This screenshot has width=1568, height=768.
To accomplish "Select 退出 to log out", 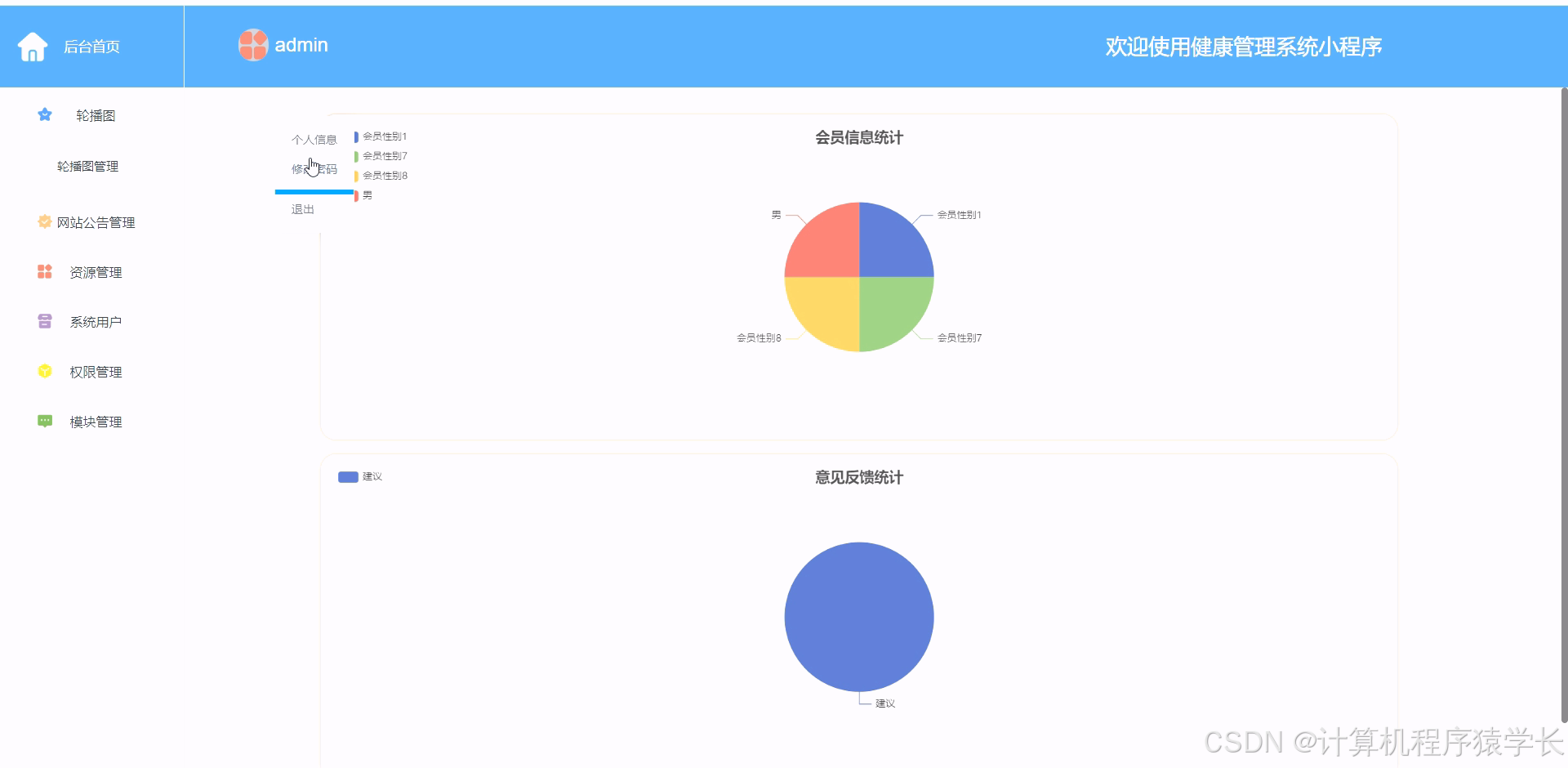I will click(303, 209).
